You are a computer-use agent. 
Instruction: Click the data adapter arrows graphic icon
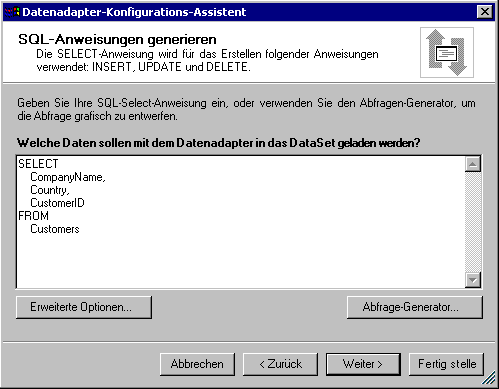(x=447, y=53)
